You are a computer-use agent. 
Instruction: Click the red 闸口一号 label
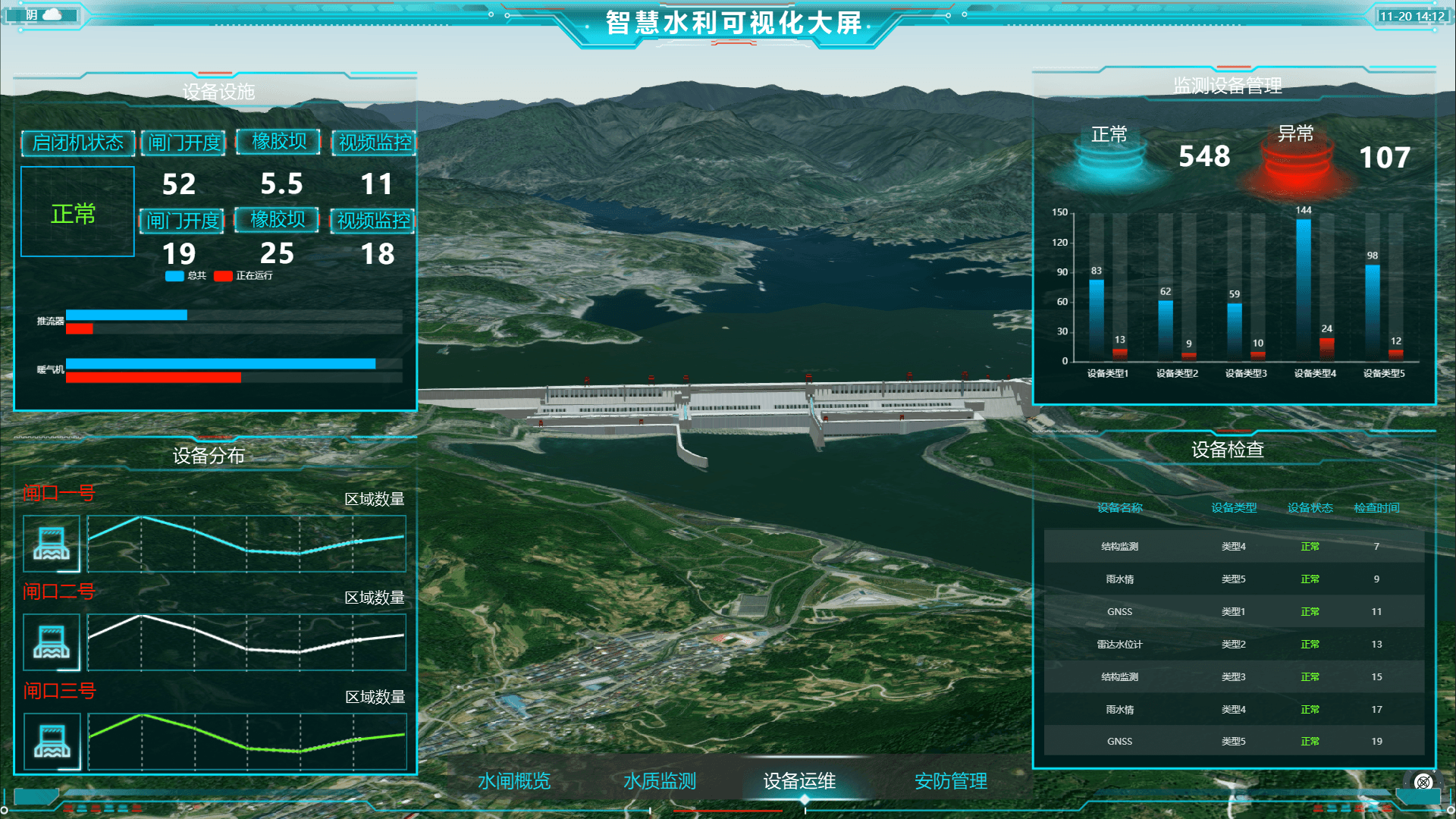[58, 493]
